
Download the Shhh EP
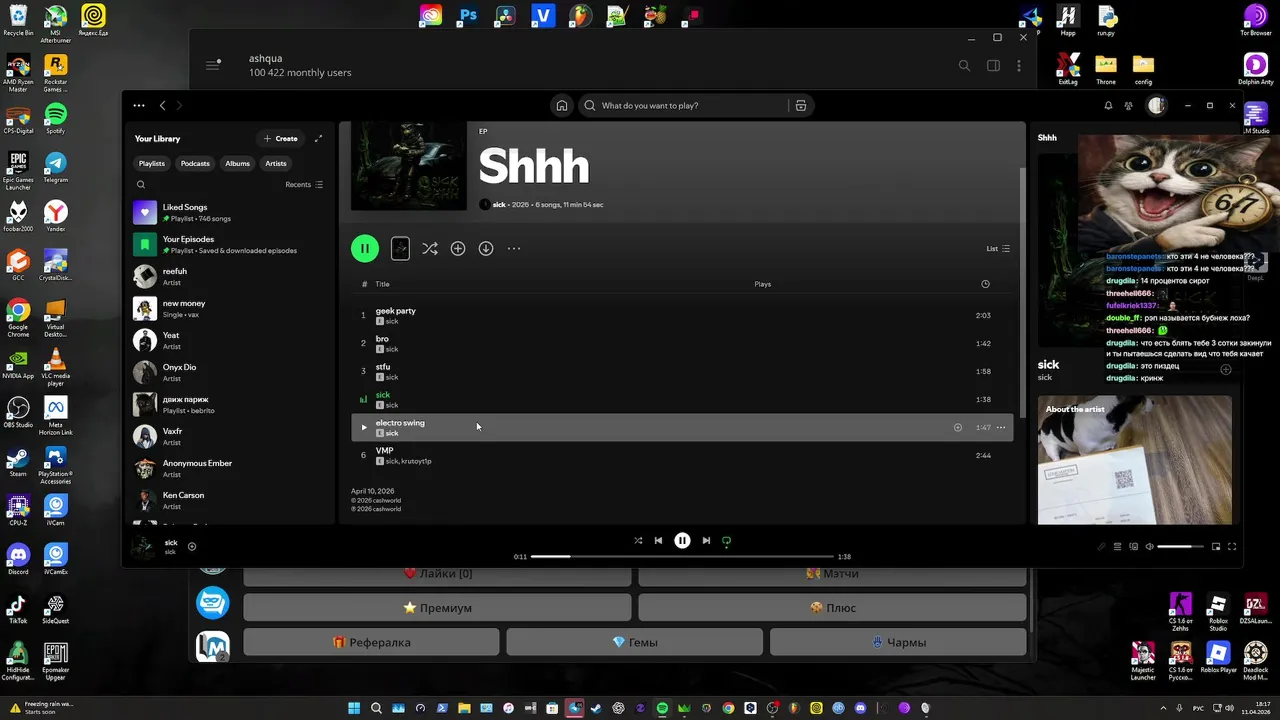(486, 248)
